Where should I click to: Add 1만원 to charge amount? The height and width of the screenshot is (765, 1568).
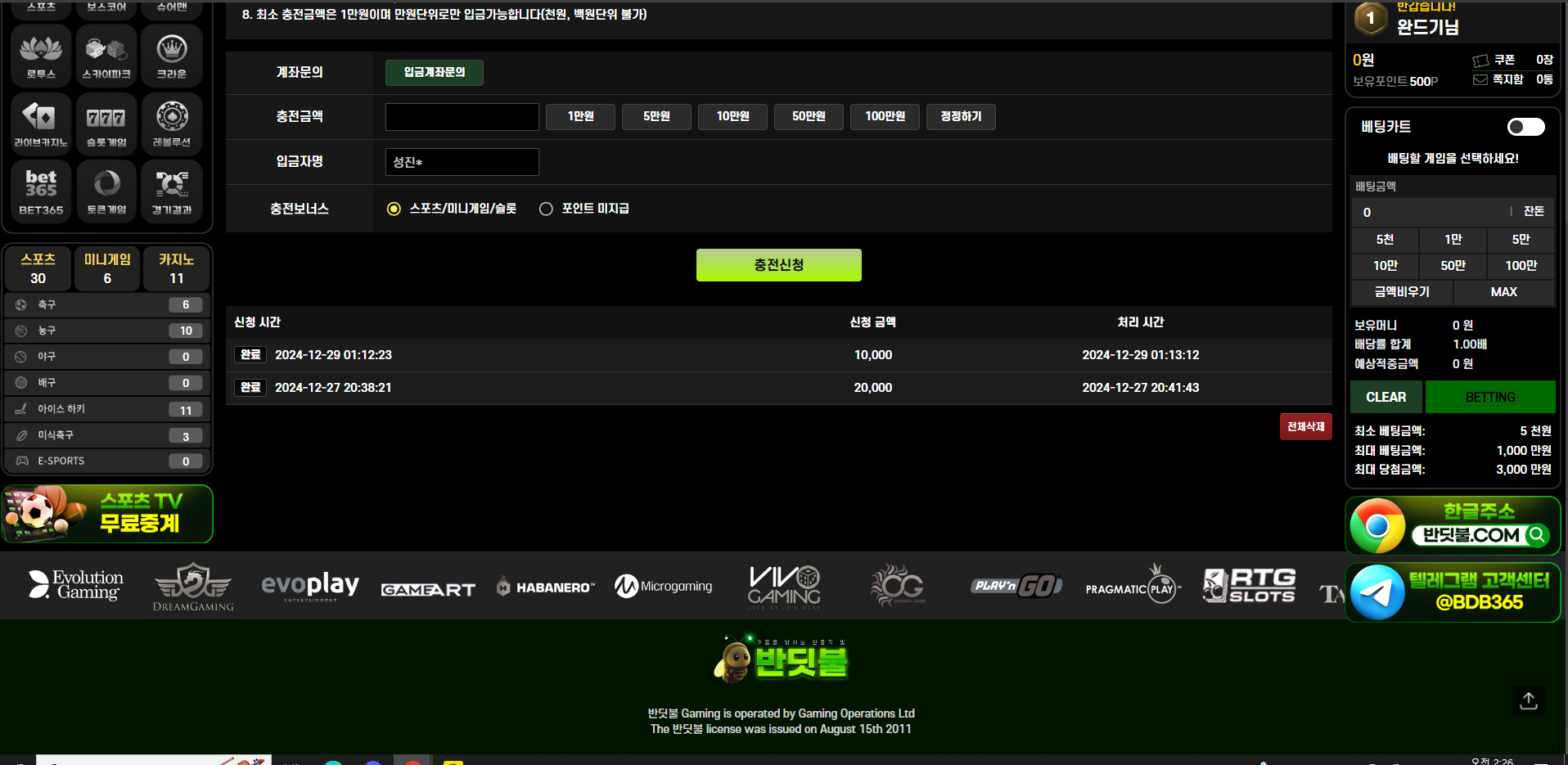coord(581,116)
